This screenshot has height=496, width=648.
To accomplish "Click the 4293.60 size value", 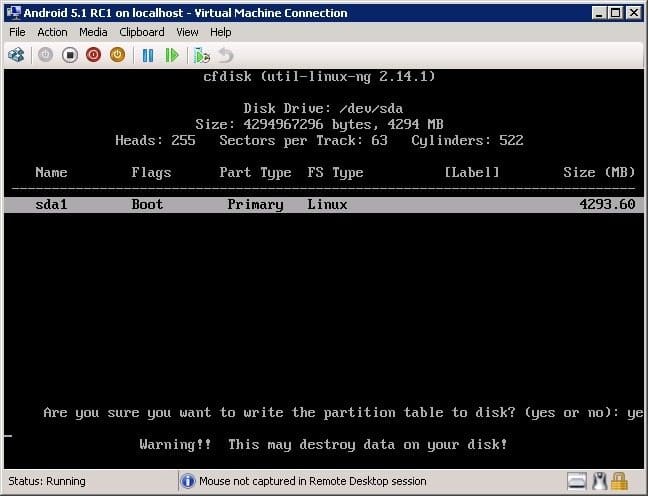I will point(607,205).
